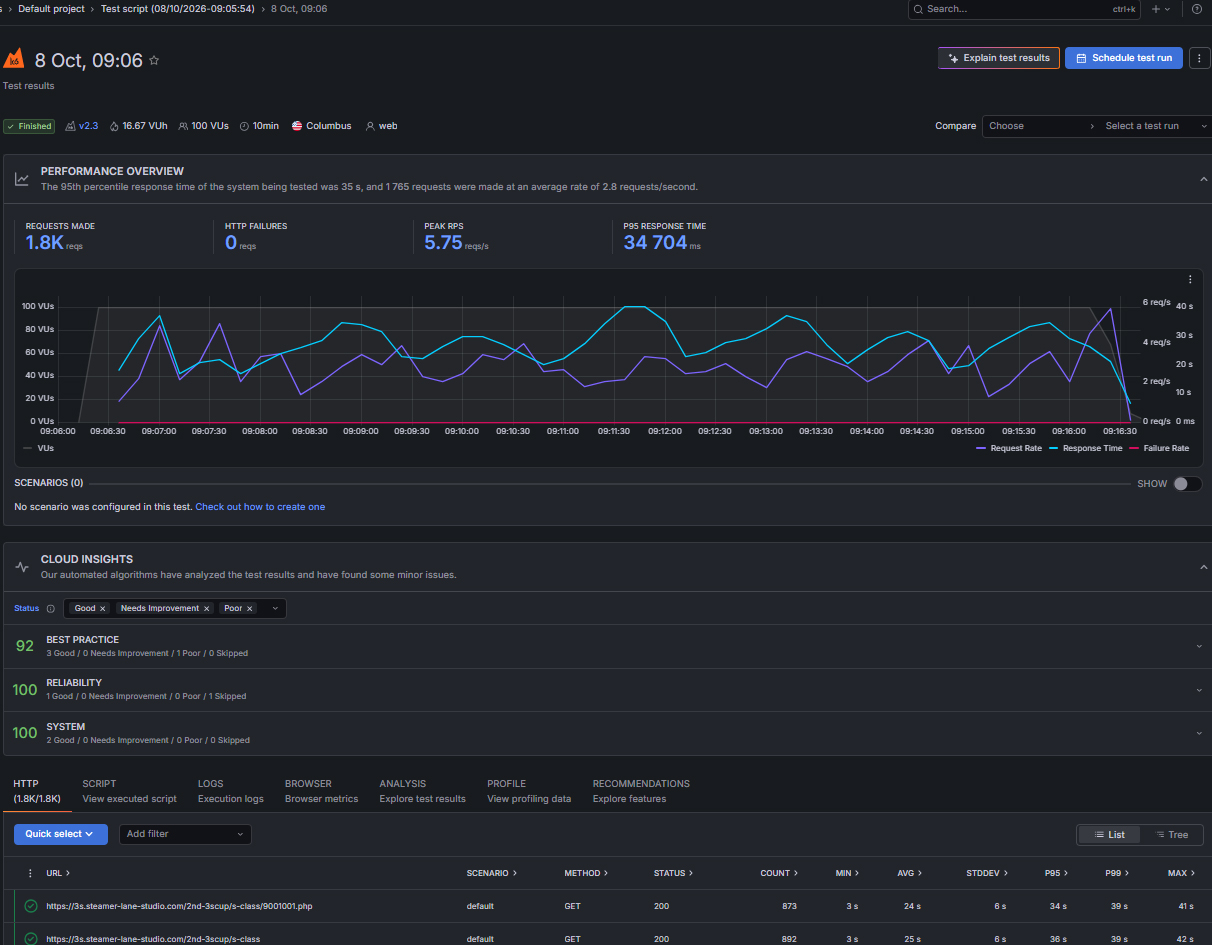The image size is (1212, 945).
Task: Collapse the Performance Overview panel
Action: 1203,179
